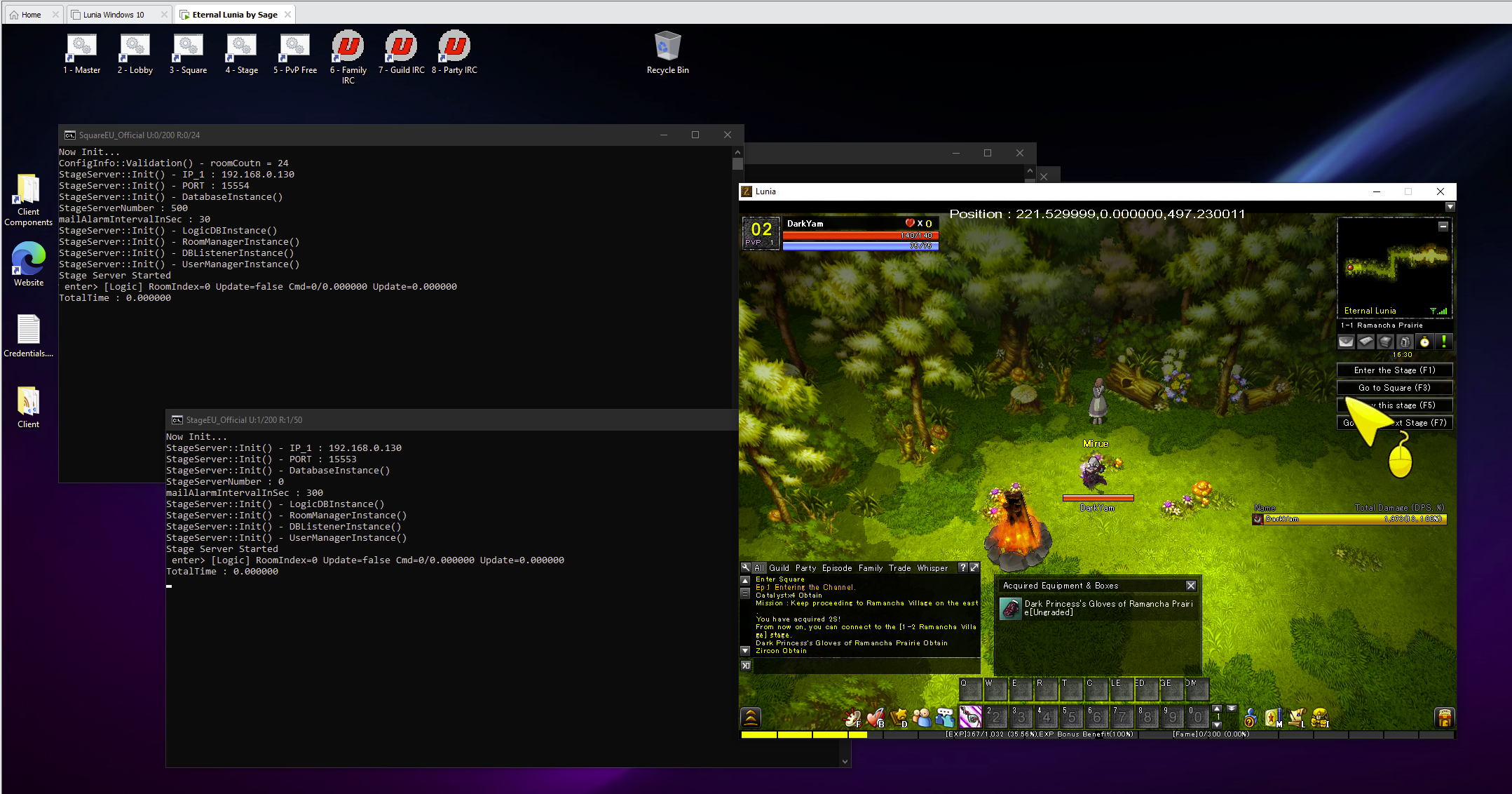This screenshot has height=794, width=1512.
Task: Click the EXP progress bar
Action: 1097,734
